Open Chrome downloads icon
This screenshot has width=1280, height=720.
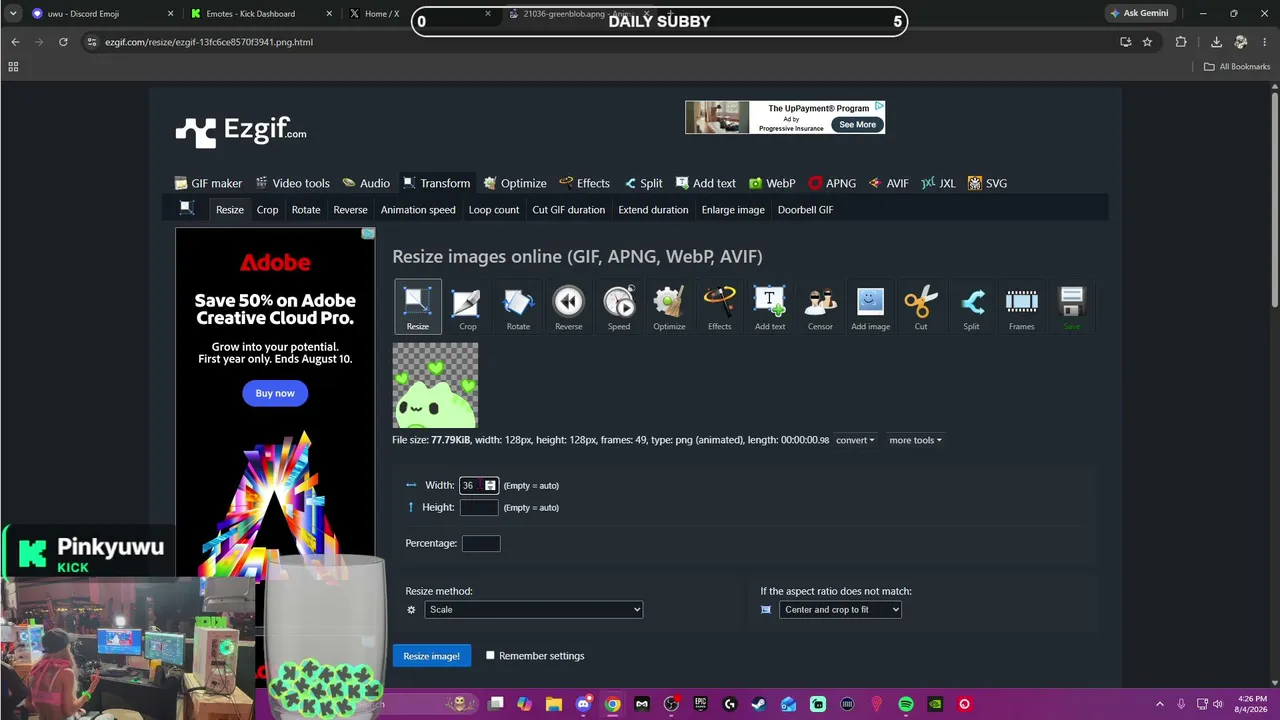pos(1216,42)
